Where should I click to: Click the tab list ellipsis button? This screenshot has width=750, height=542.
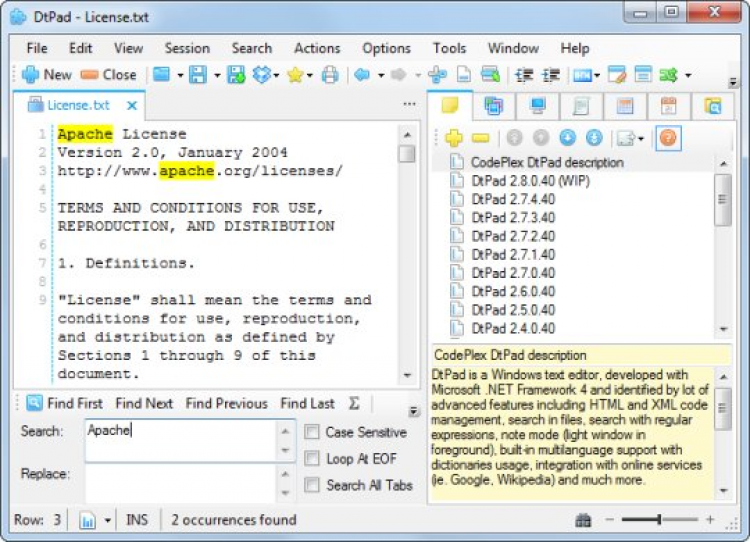click(x=409, y=104)
